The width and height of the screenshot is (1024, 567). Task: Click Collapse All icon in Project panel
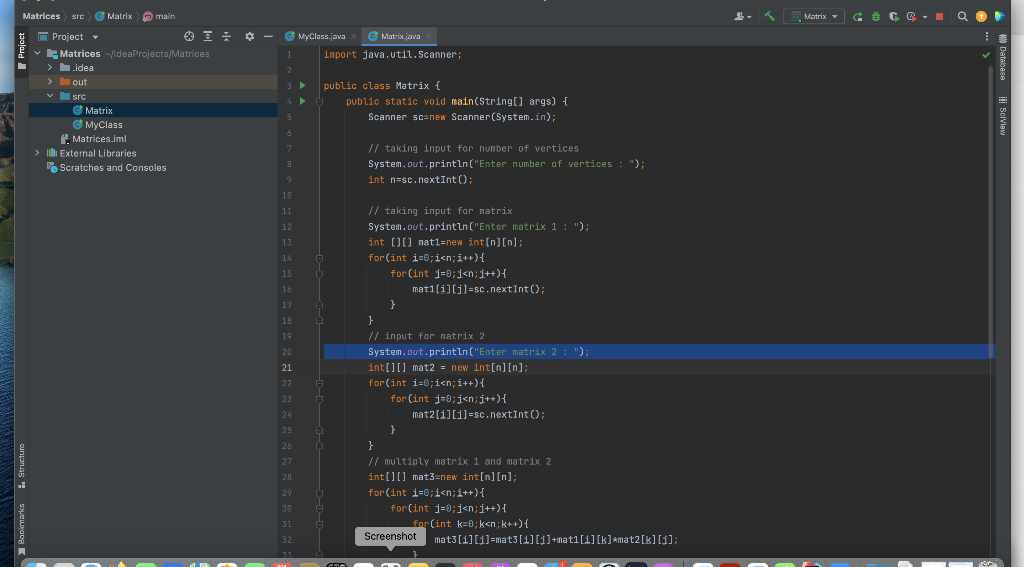pyautogui.click(x=226, y=36)
